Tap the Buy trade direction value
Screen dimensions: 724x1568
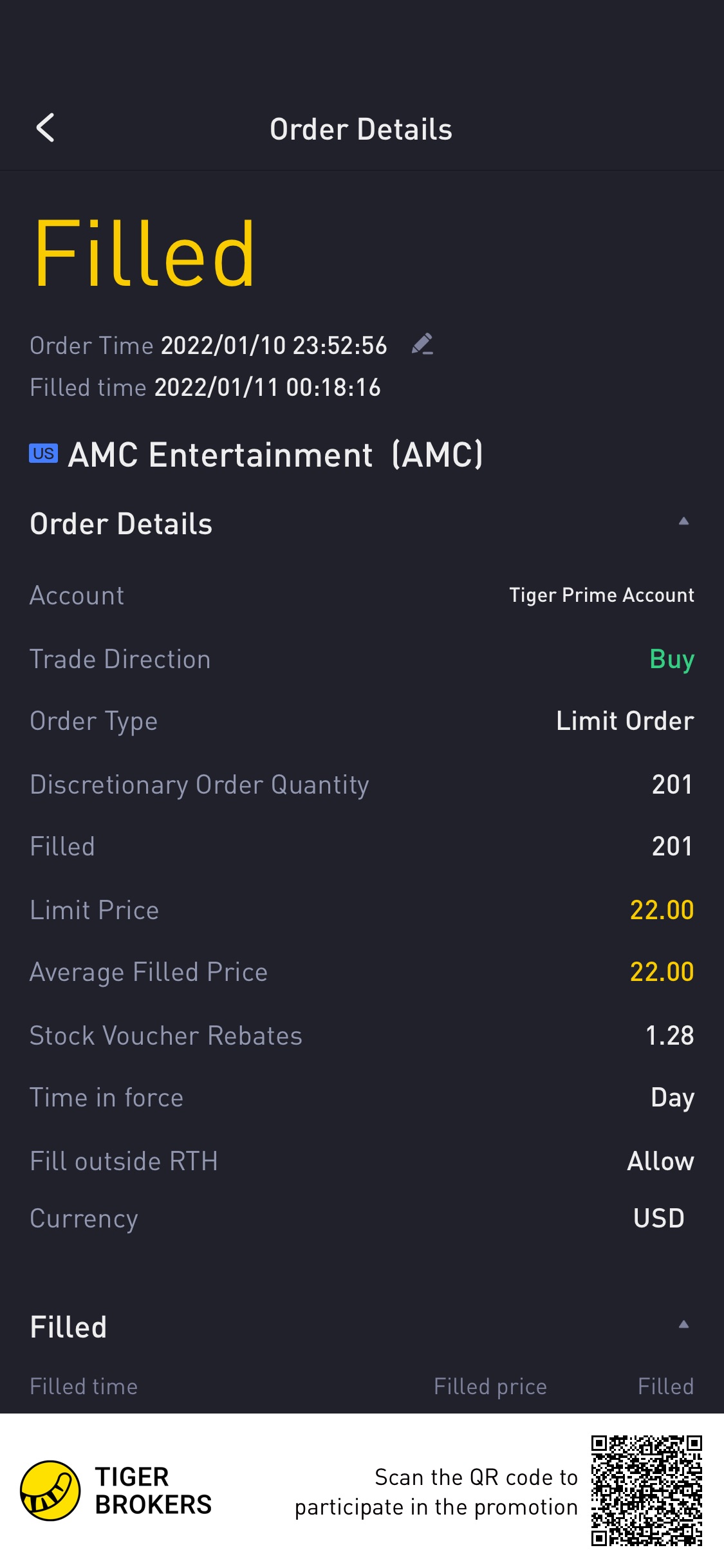pyautogui.click(x=671, y=659)
